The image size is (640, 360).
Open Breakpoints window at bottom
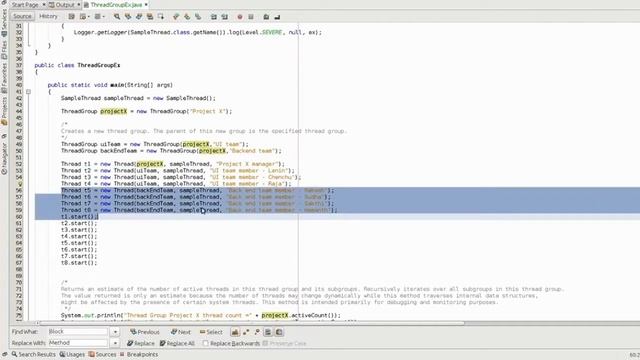click(138, 354)
